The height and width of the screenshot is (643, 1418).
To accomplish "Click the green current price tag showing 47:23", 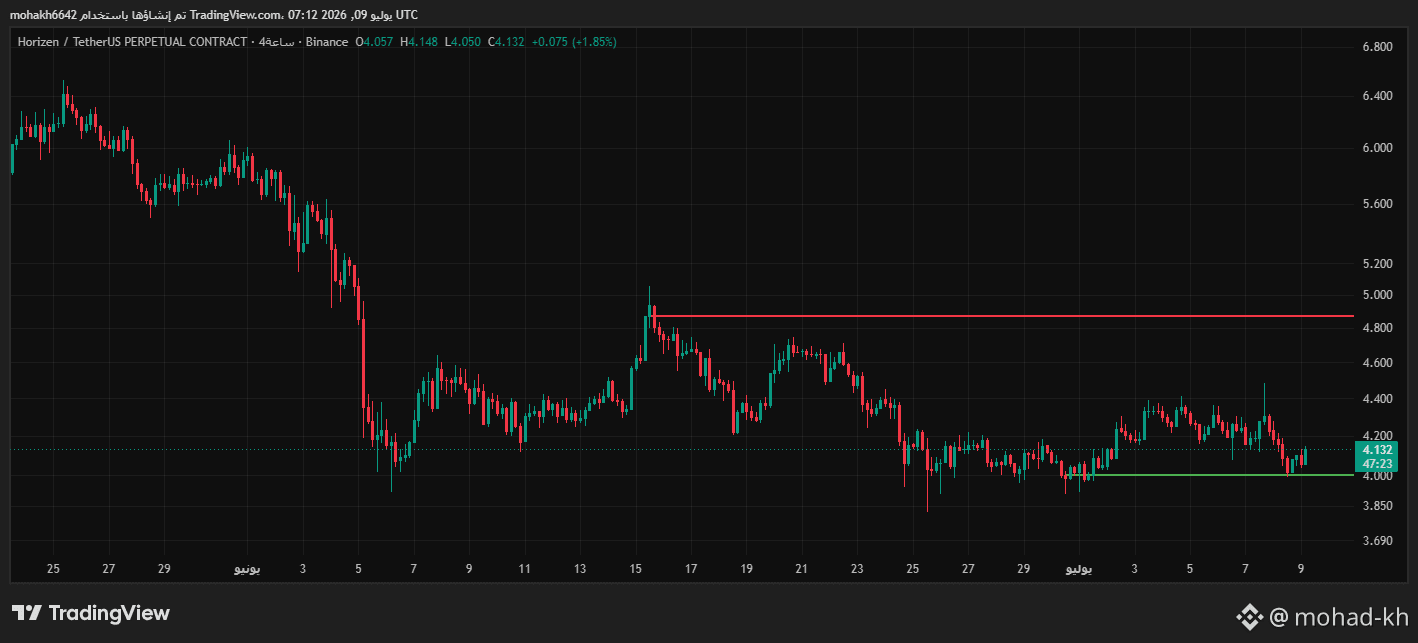I will (1378, 457).
